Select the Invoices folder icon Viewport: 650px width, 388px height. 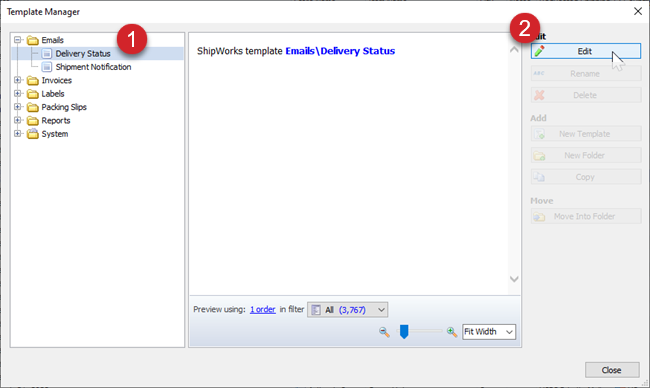tap(33, 80)
